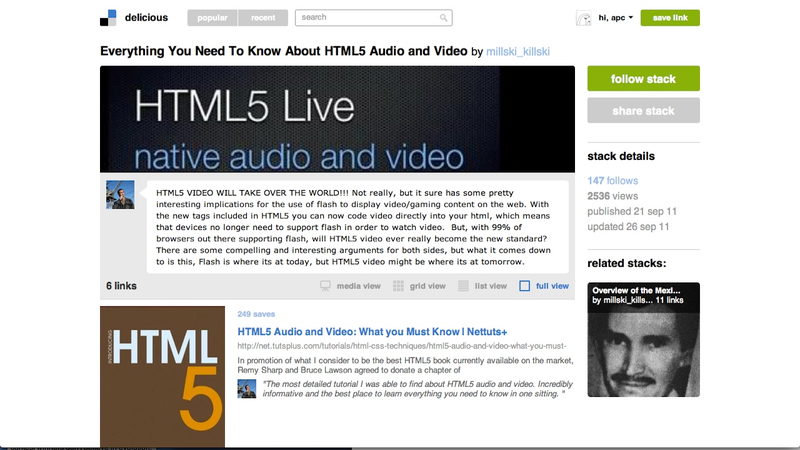Screen dimensions: 800x450
Task: Click the net.tutsplus.com URL text
Action: click(402, 346)
